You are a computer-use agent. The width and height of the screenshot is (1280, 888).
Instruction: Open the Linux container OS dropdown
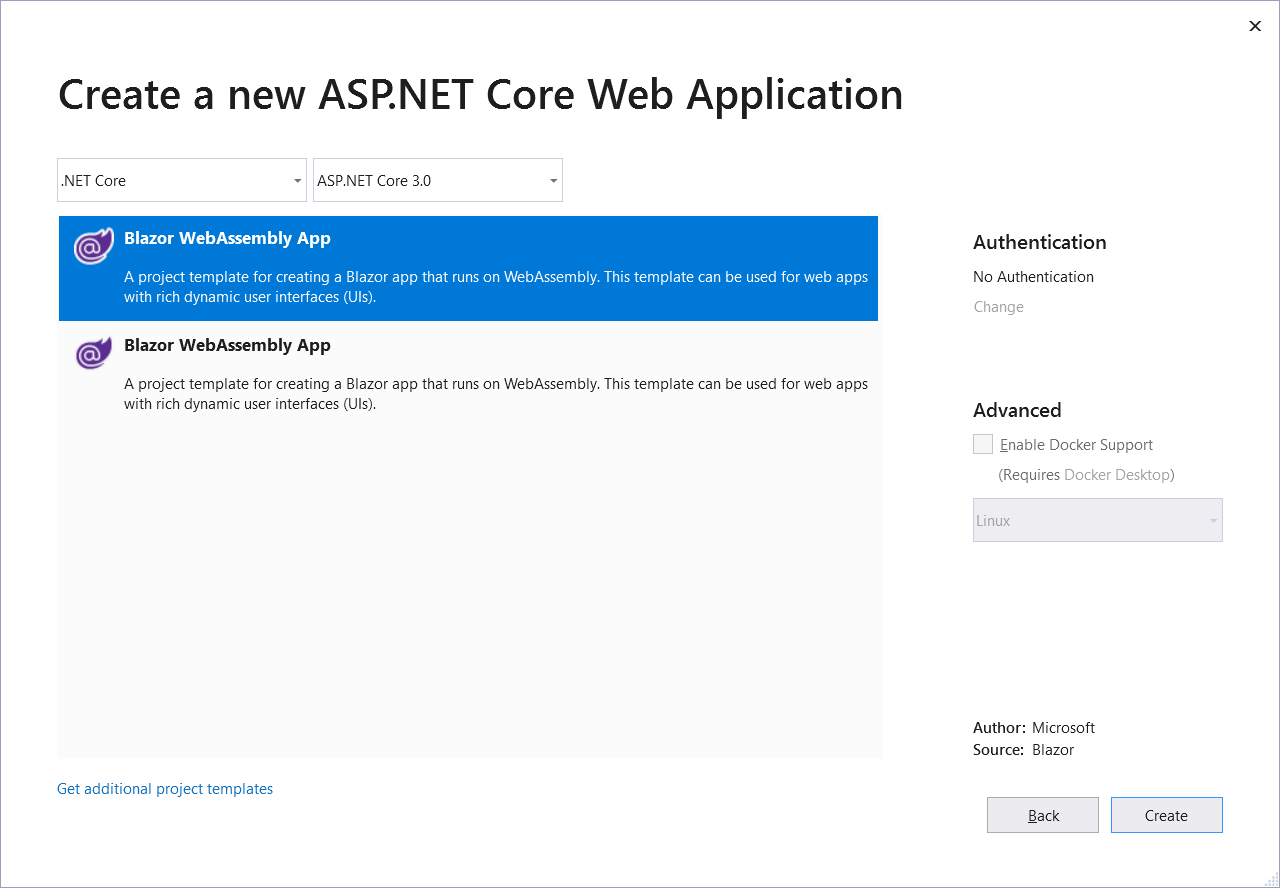1097,520
